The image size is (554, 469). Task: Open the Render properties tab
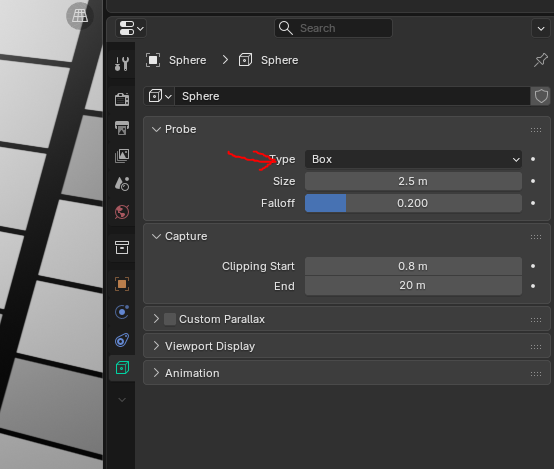pyautogui.click(x=122, y=99)
